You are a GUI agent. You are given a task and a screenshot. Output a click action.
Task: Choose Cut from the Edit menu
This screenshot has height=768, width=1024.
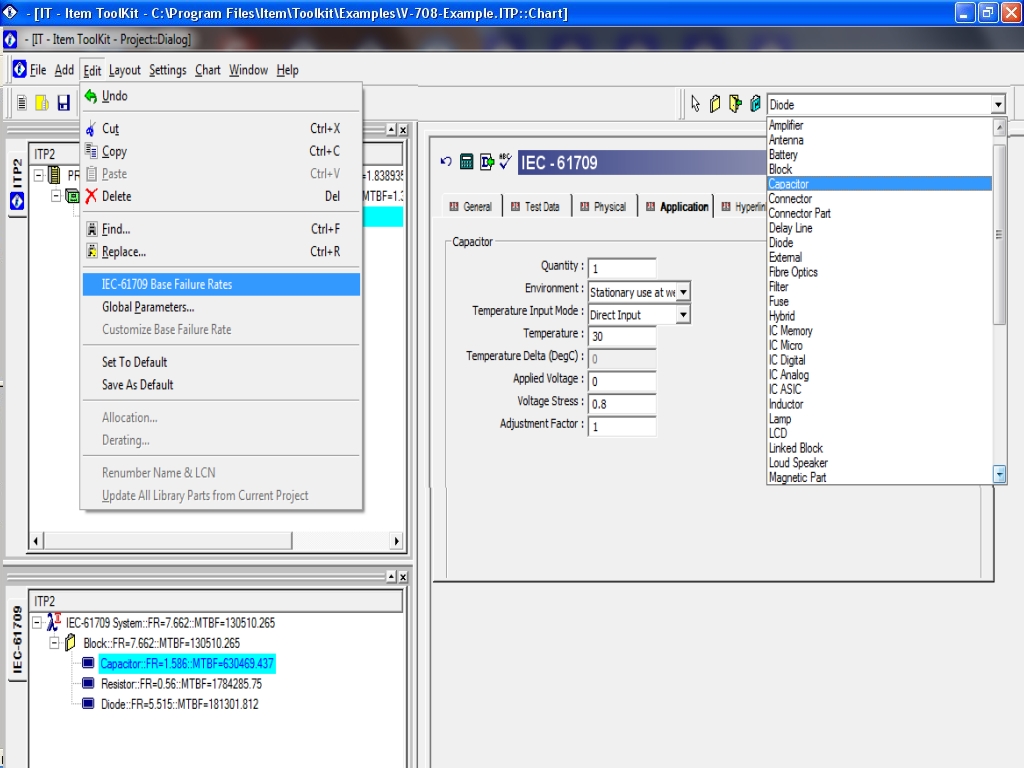click(x=221, y=129)
